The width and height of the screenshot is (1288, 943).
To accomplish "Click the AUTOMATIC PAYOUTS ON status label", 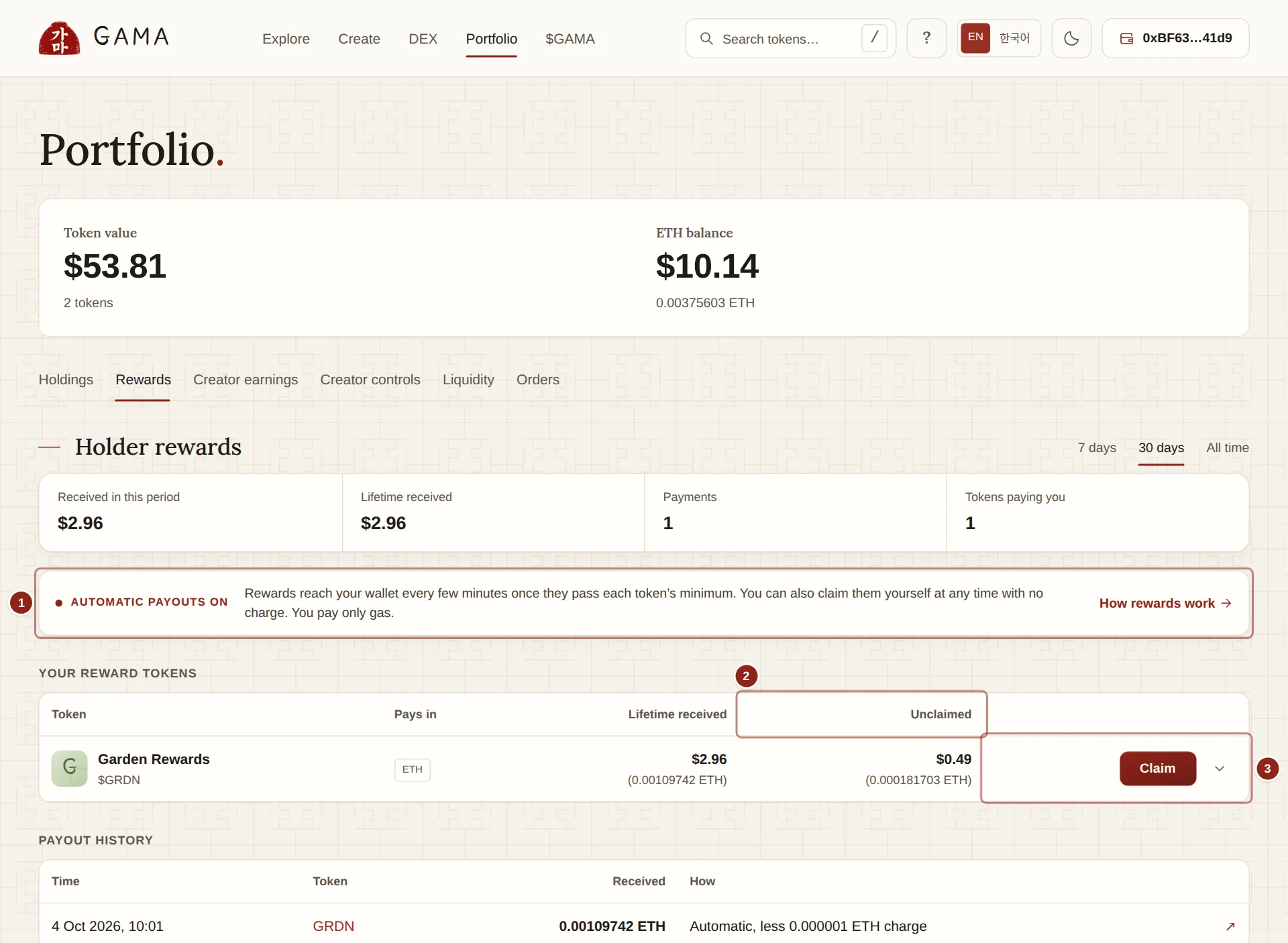I will (x=149, y=602).
